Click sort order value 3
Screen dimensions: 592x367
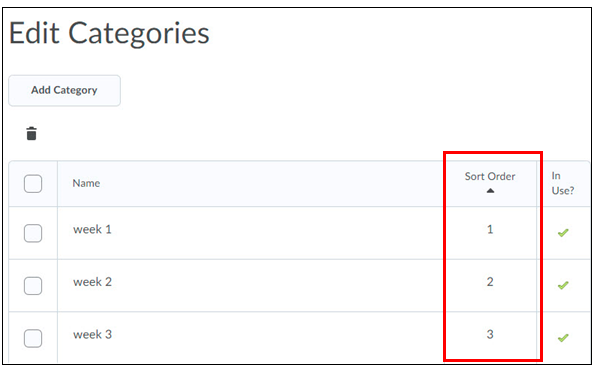click(x=490, y=335)
